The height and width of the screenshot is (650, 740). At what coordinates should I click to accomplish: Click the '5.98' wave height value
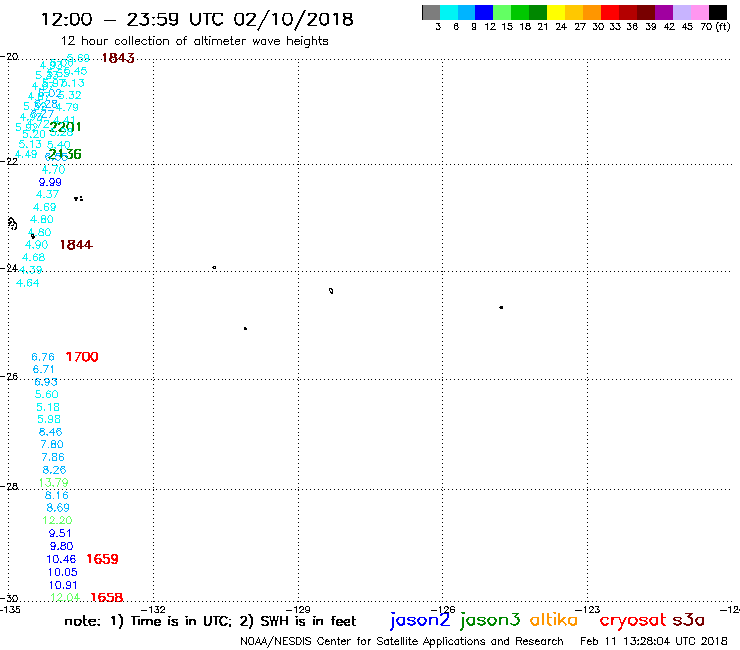point(49,419)
